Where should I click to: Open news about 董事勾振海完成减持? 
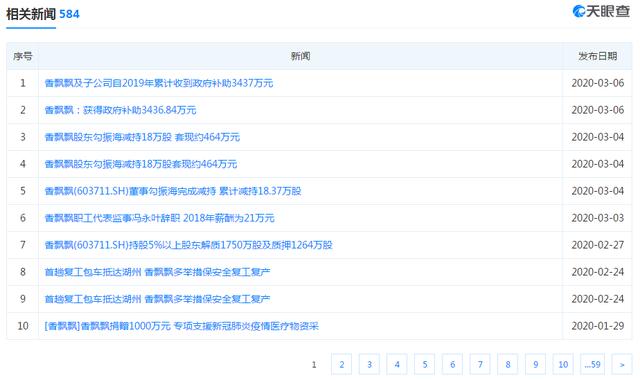point(172,191)
